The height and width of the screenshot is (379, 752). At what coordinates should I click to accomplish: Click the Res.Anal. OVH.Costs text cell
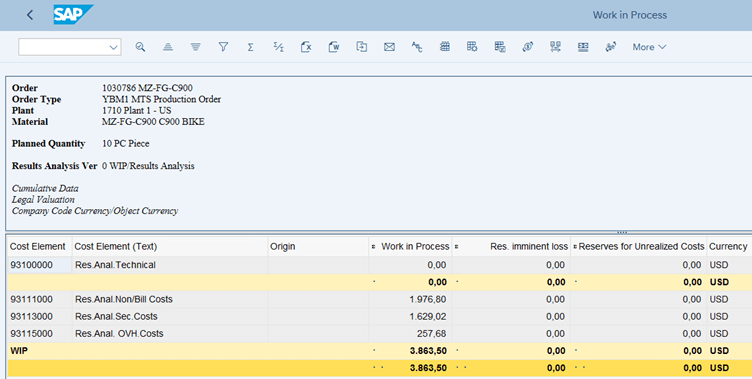point(170,333)
